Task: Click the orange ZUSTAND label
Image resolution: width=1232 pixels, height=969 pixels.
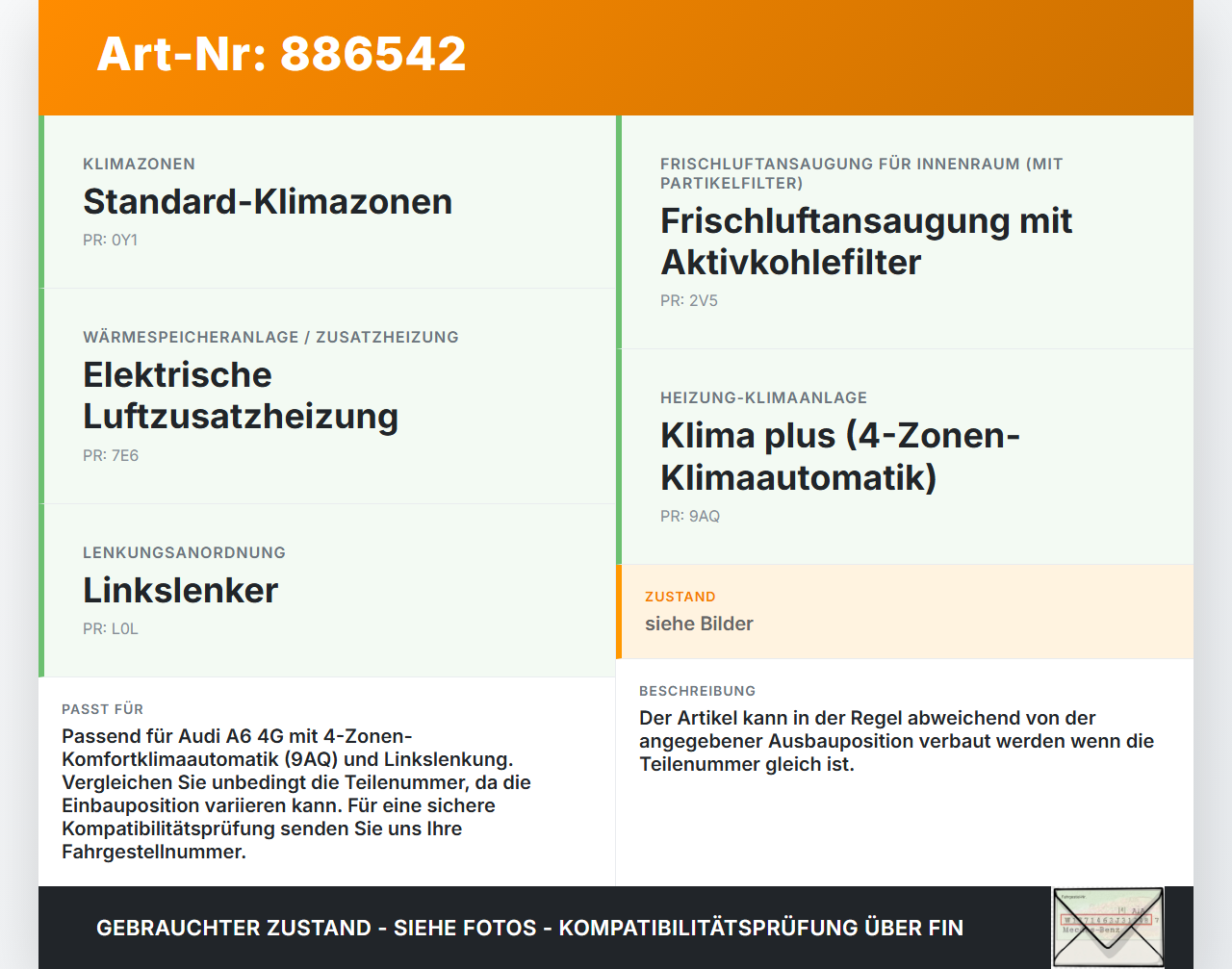Action: point(680,597)
